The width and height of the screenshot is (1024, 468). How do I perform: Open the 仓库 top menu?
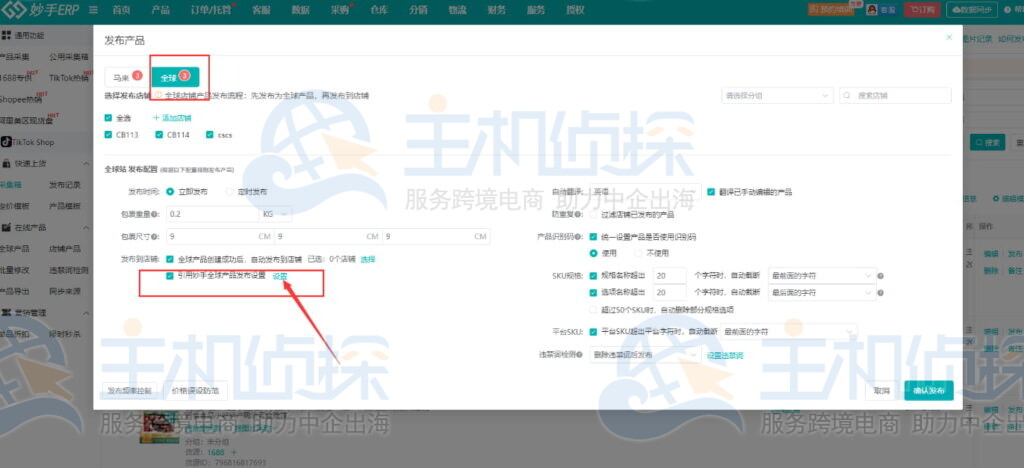[x=379, y=10]
